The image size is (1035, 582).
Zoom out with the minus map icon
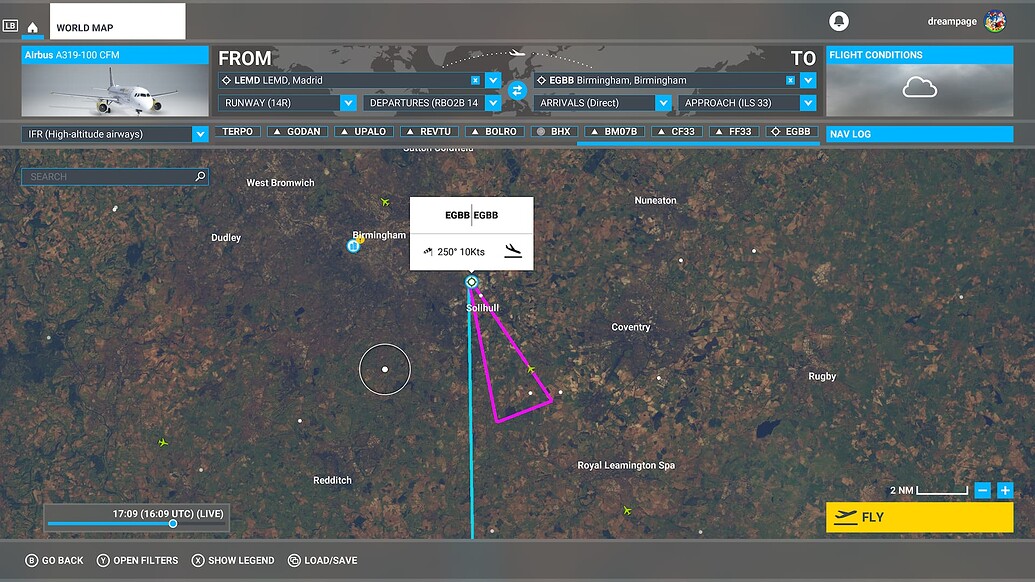point(982,490)
